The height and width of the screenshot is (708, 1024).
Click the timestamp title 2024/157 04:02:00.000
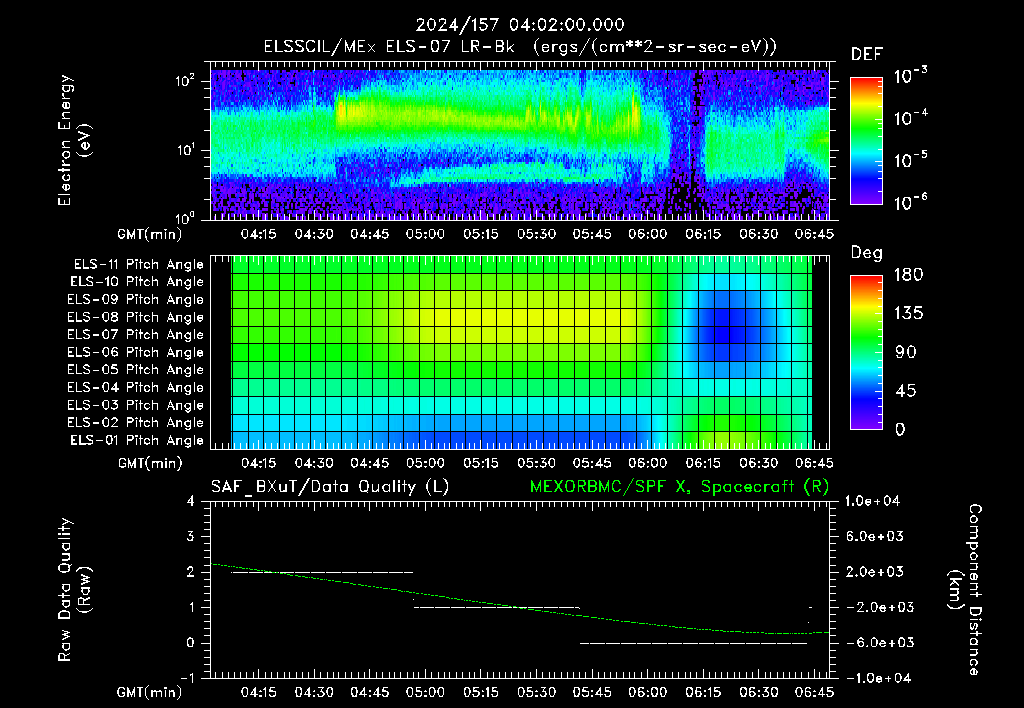[x=520, y=25]
